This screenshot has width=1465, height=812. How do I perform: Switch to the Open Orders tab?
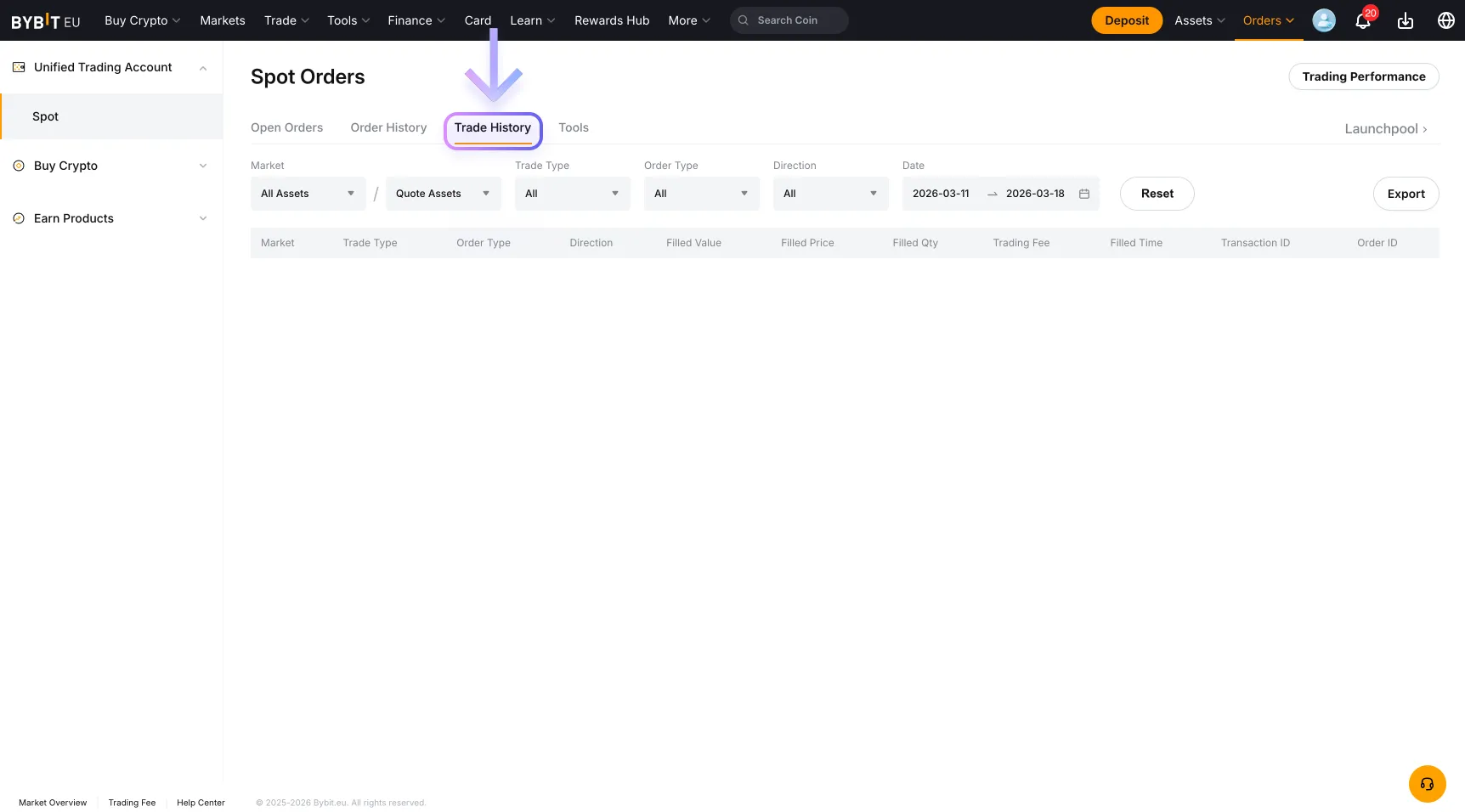(286, 127)
